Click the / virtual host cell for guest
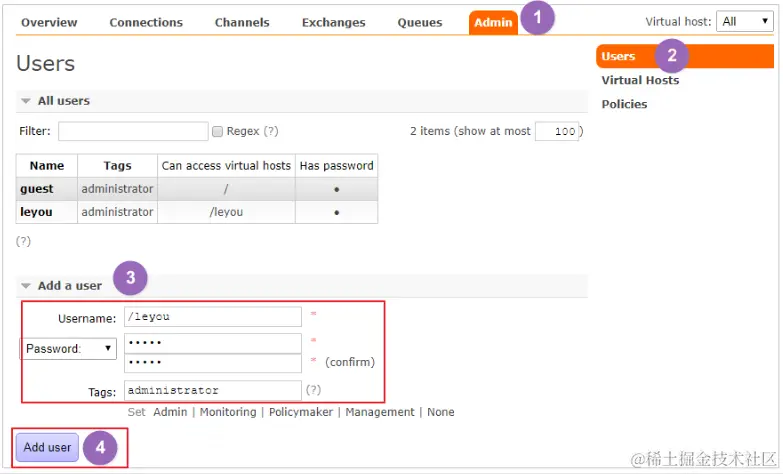 (x=226, y=189)
